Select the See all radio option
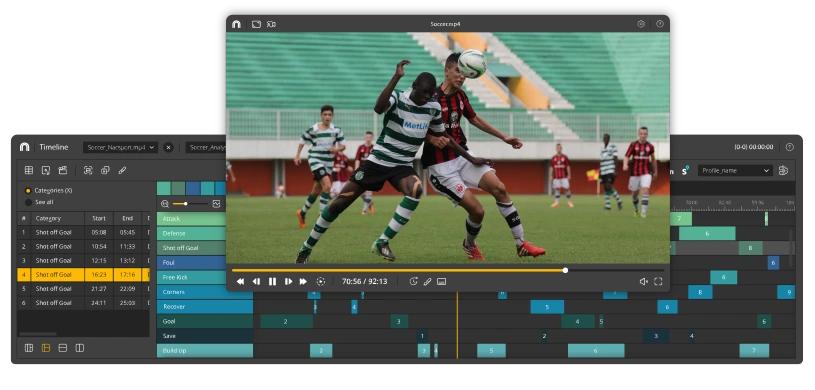Image resolution: width=815 pixels, height=390 pixels. 28,202
